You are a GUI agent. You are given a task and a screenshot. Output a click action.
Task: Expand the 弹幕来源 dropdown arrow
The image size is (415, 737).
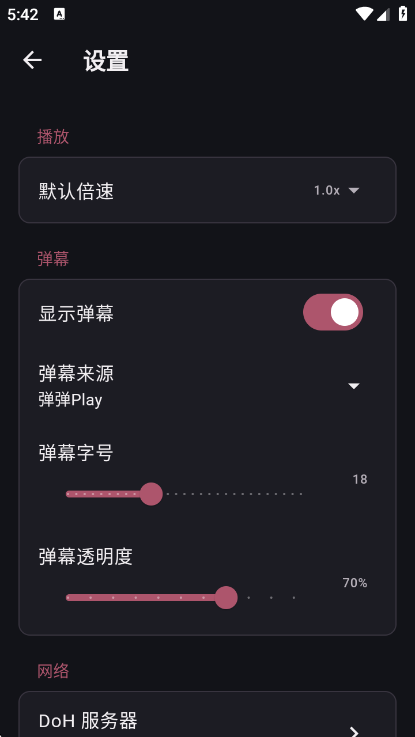click(353, 386)
